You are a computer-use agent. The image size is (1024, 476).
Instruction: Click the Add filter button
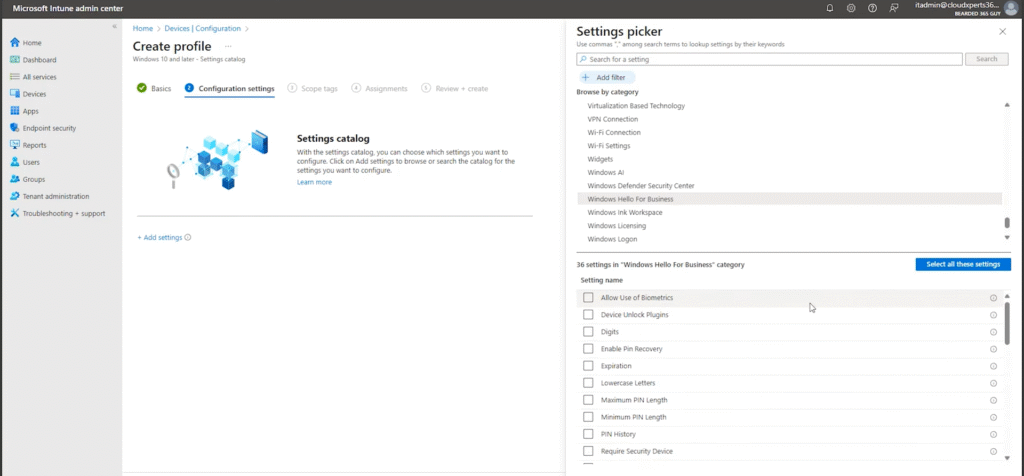605,78
